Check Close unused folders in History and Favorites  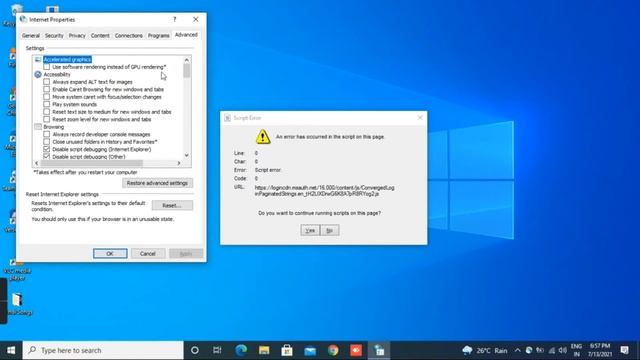[x=47, y=142]
